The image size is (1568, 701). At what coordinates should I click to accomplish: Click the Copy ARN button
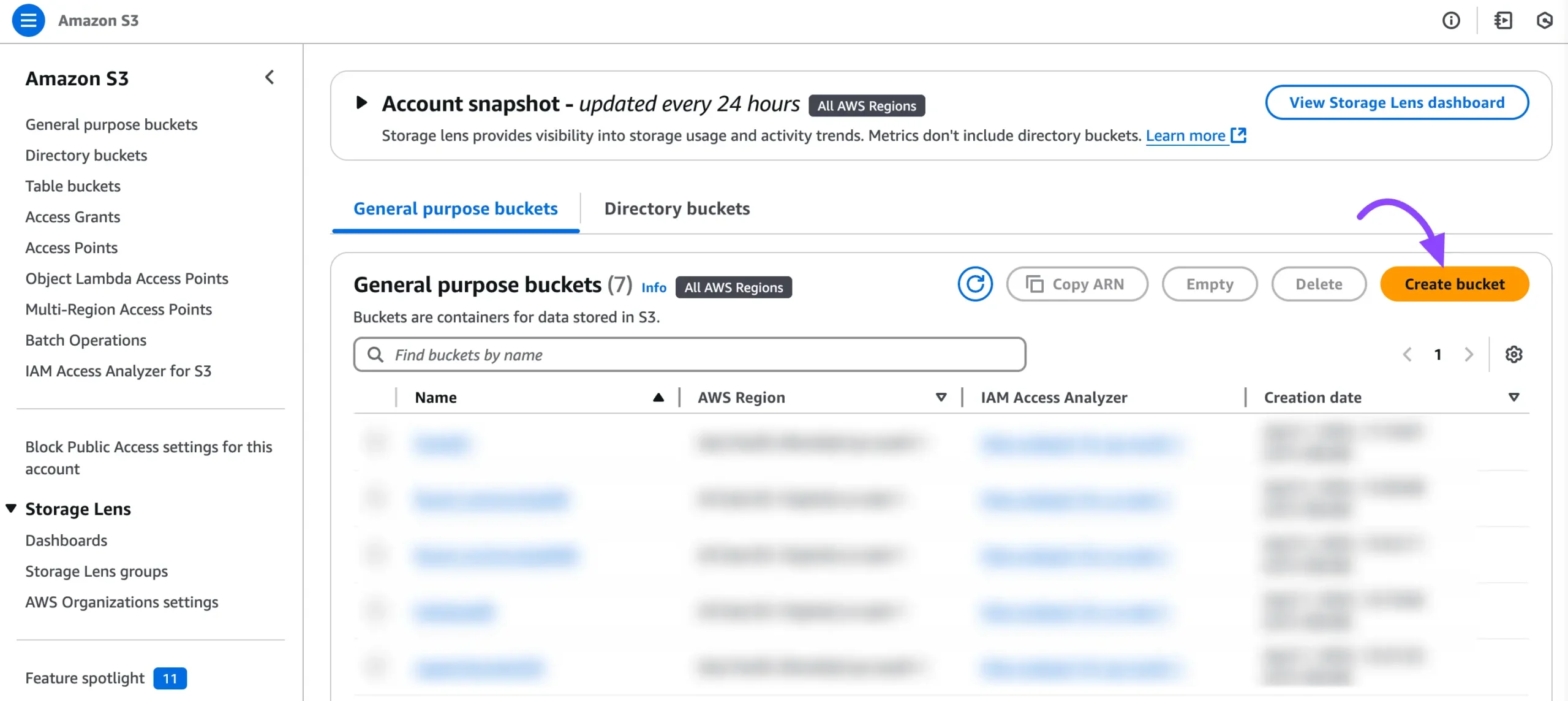[x=1077, y=284]
